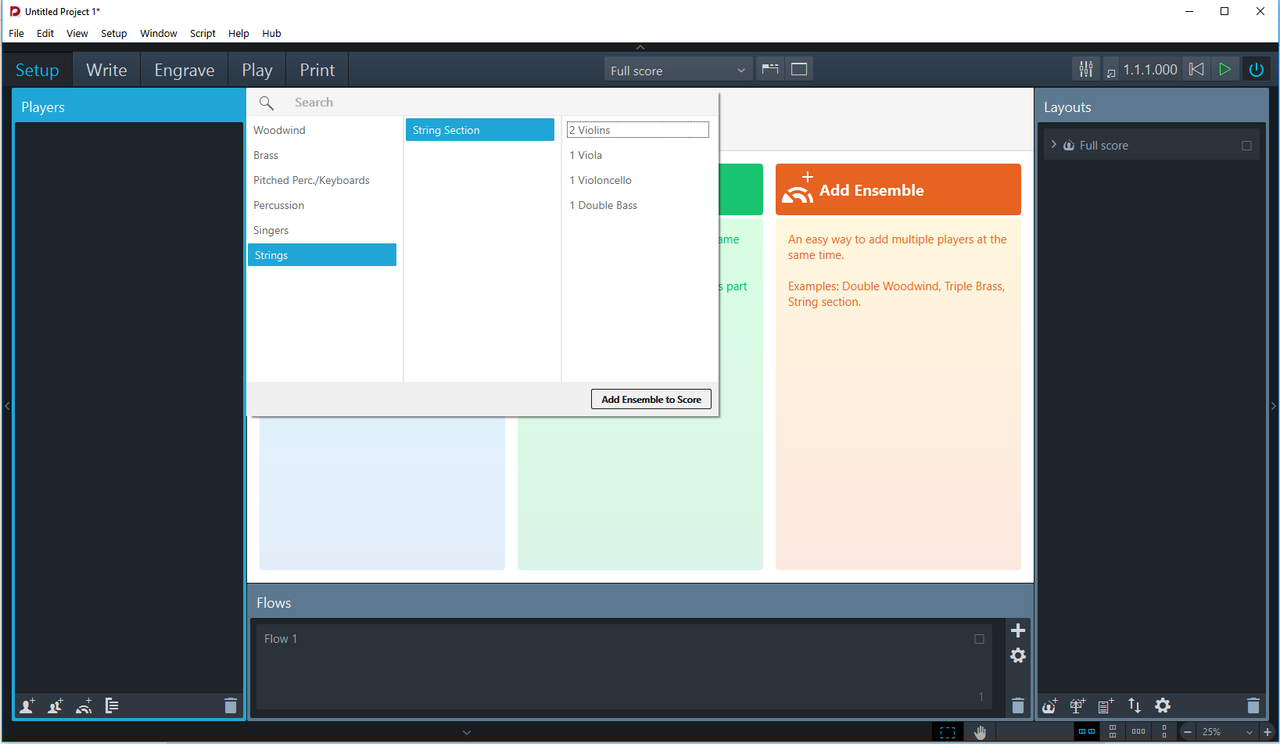Switch to Play mode tab
1280x744 pixels.
click(257, 70)
